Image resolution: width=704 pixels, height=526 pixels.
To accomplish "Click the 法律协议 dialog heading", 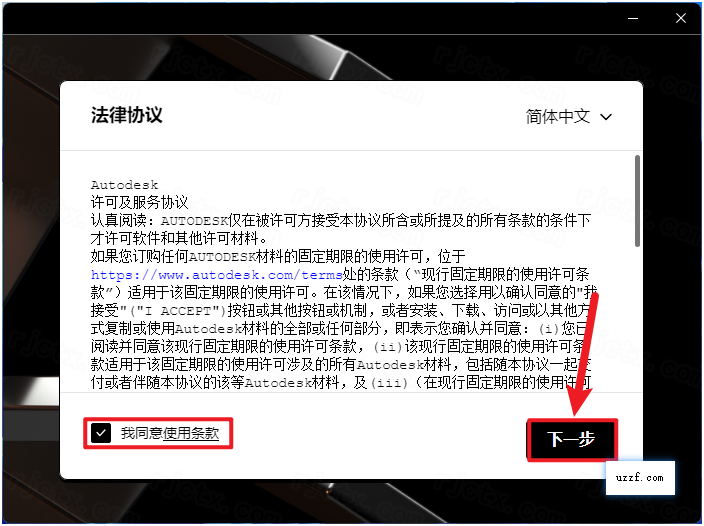I will pyautogui.click(x=126, y=115).
